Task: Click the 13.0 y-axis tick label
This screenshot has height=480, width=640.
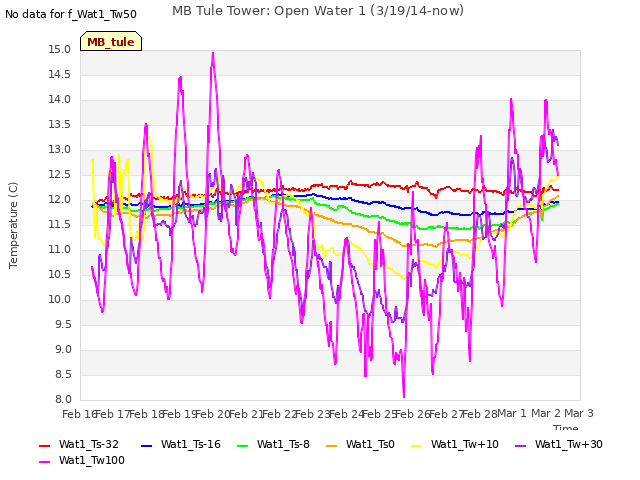Action: click(x=60, y=150)
